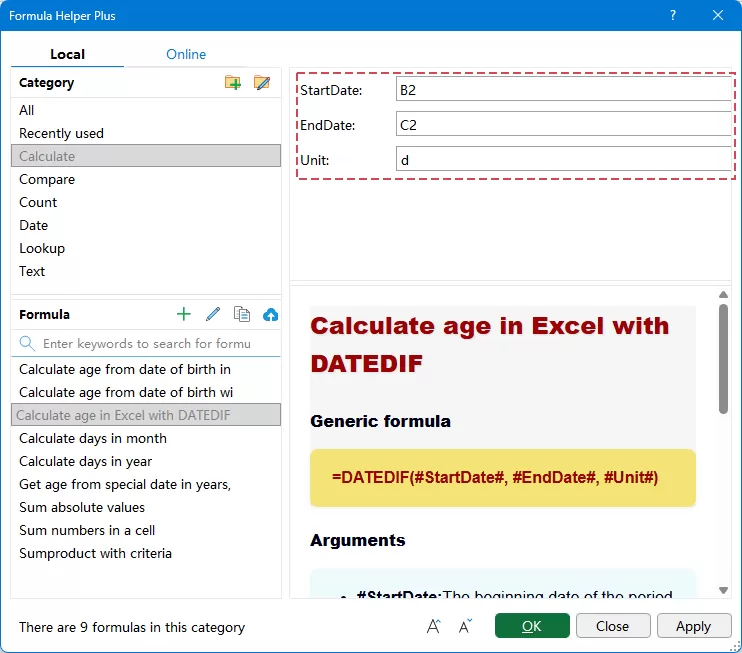The height and width of the screenshot is (653, 742).
Task: Select the Text category
Action: 146,271
